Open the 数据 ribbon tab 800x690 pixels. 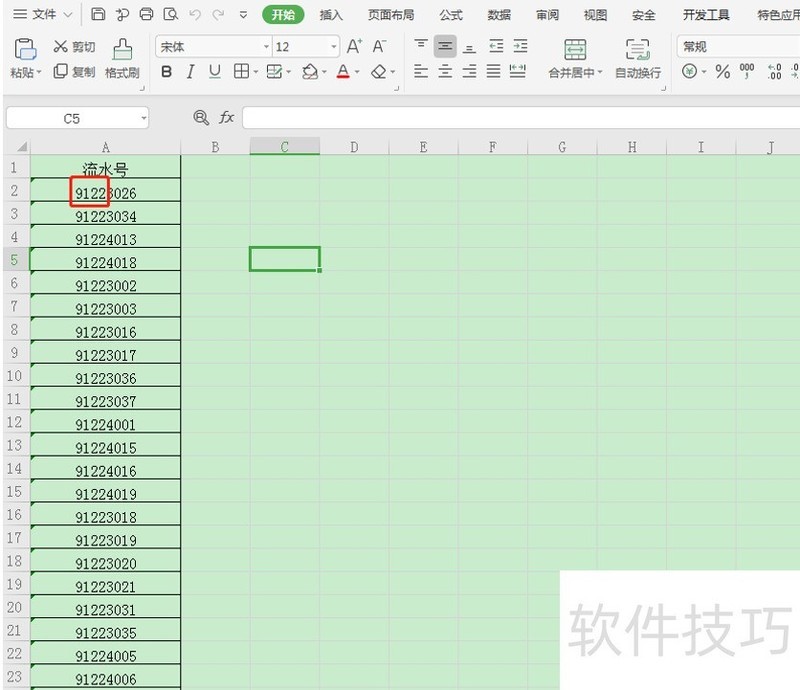[x=499, y=14]
